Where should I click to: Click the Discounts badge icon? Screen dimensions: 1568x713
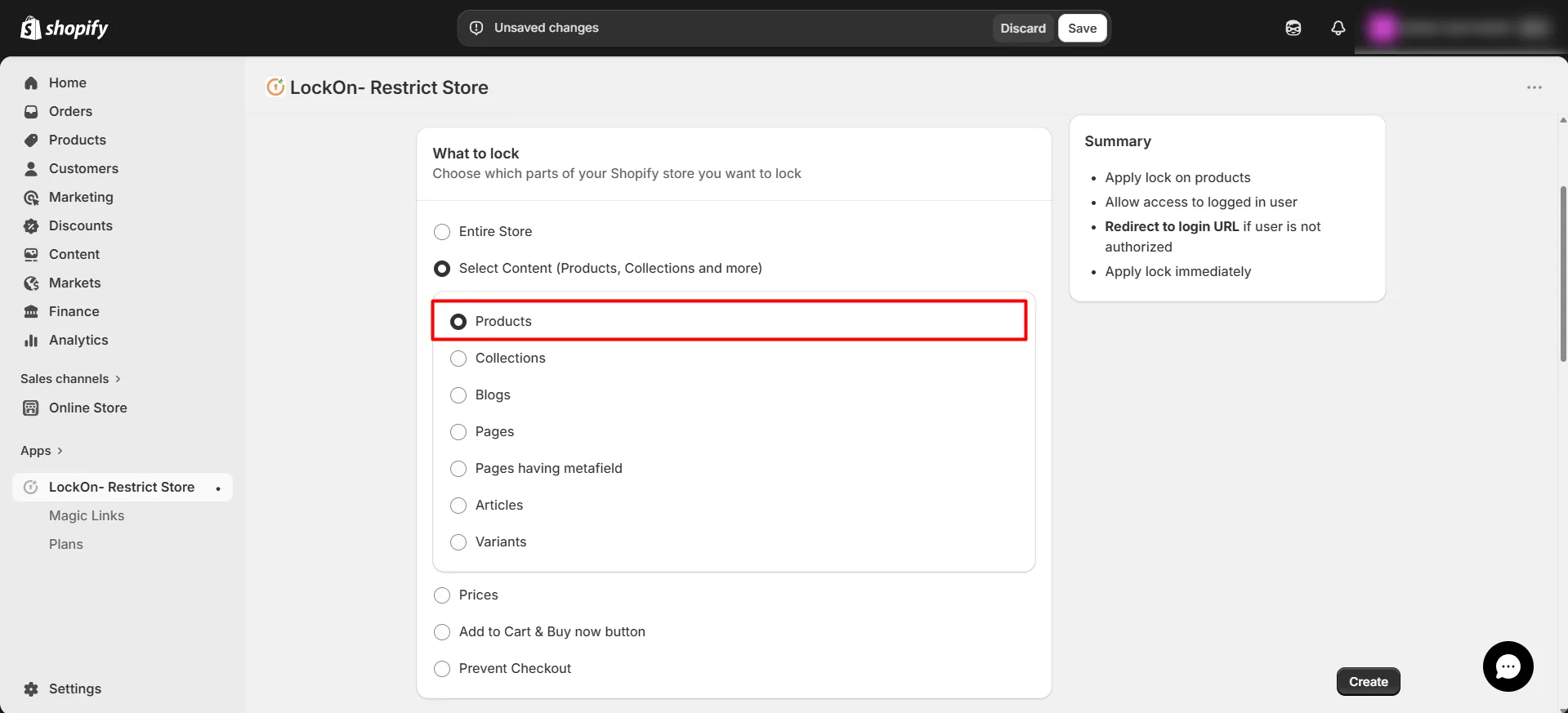(31, 225)
